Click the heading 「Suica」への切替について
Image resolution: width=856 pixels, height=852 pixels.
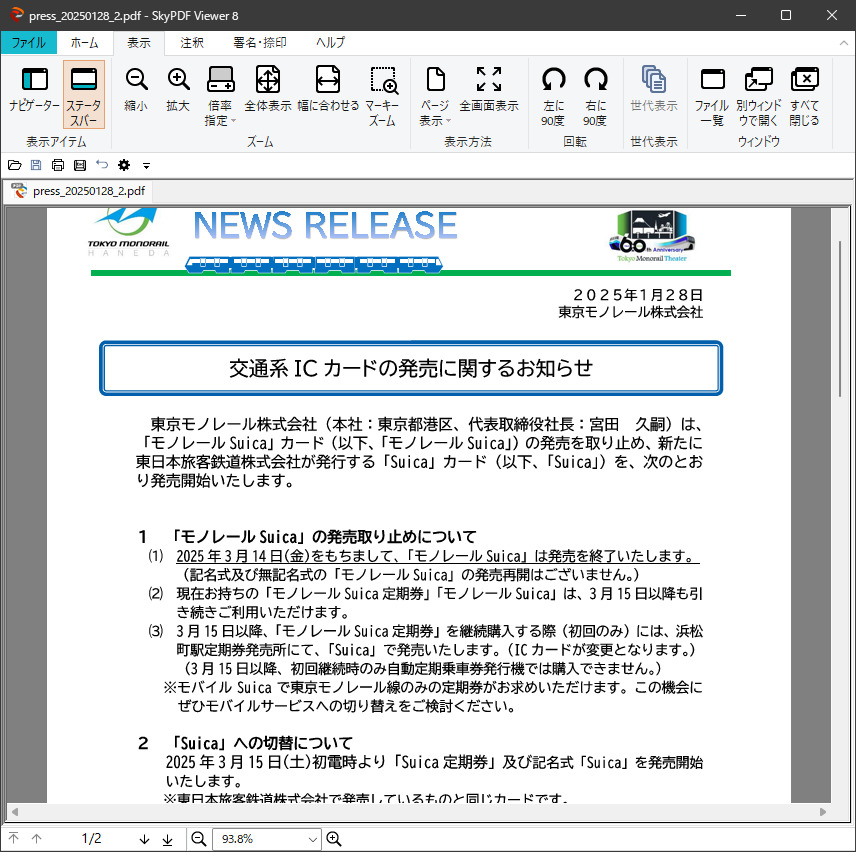[260, 743]
